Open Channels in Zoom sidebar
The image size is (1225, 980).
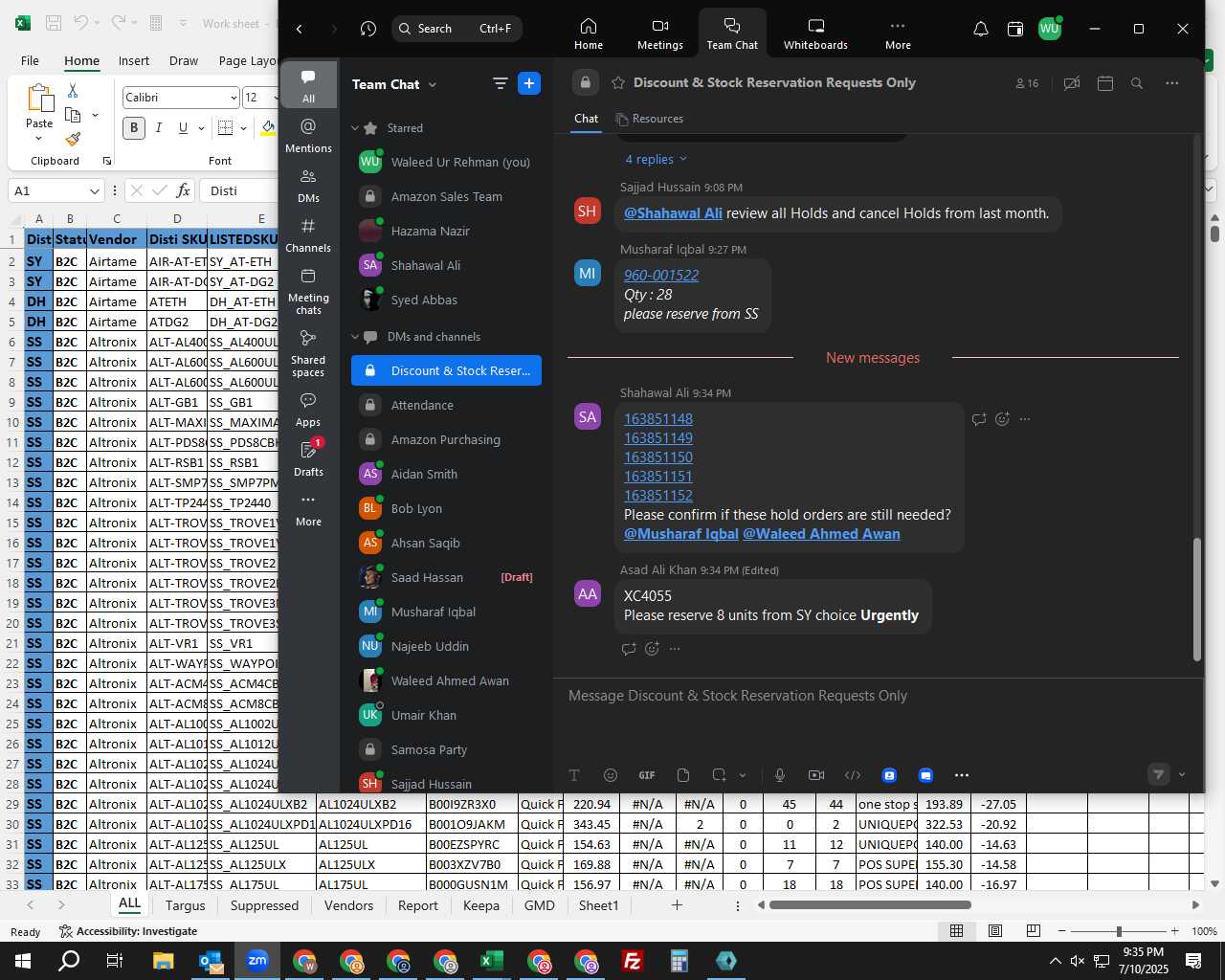pos(308,235)
